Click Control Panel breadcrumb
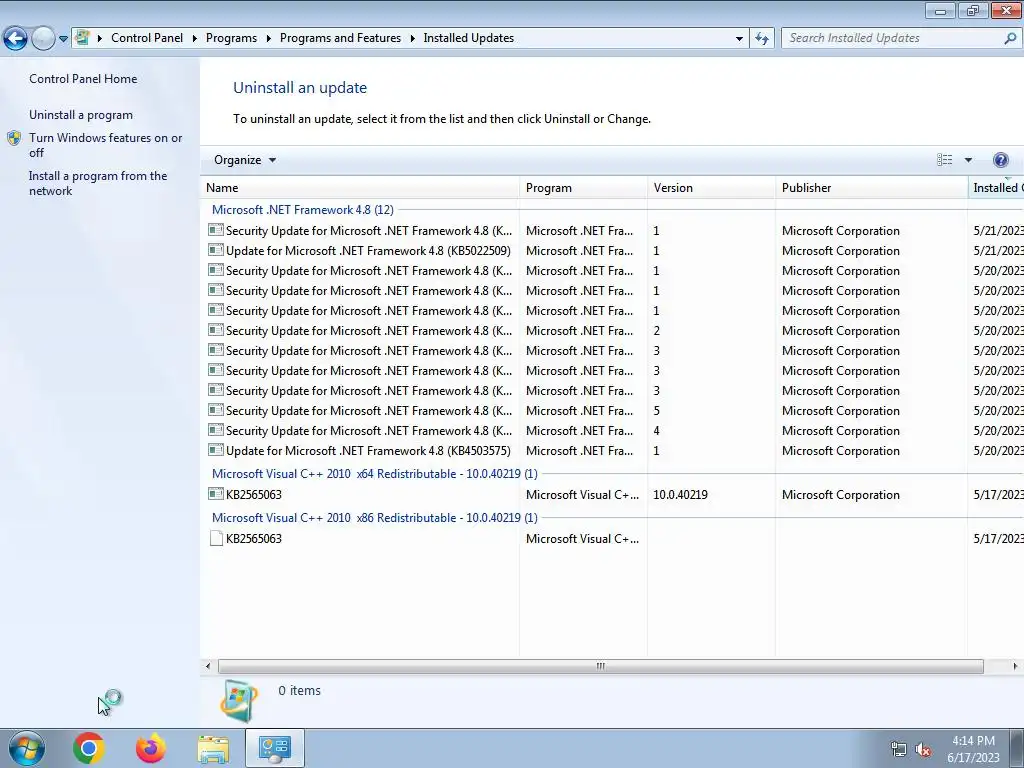1024x768 pixels. pos(147,38)
